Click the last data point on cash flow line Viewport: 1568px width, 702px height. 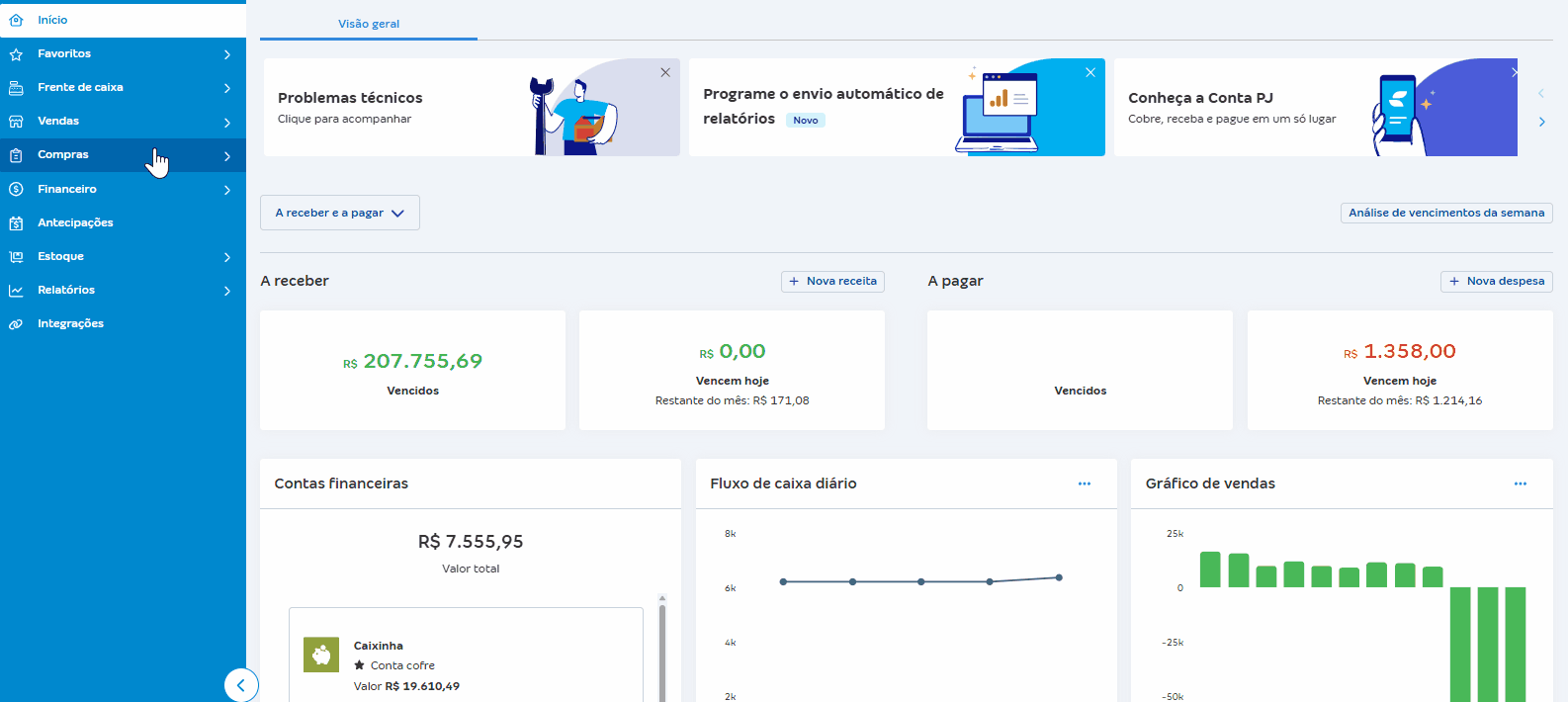(1059, 577)
